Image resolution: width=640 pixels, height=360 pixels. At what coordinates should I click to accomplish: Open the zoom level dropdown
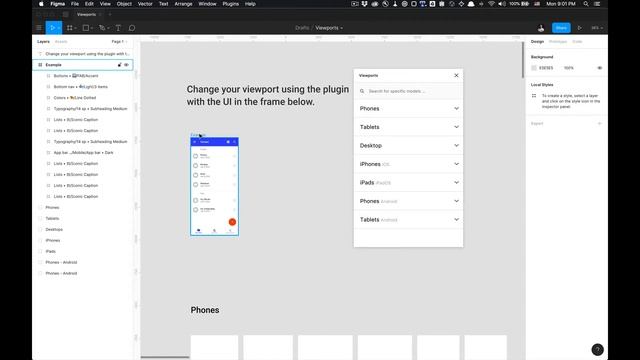click(597, 28)
